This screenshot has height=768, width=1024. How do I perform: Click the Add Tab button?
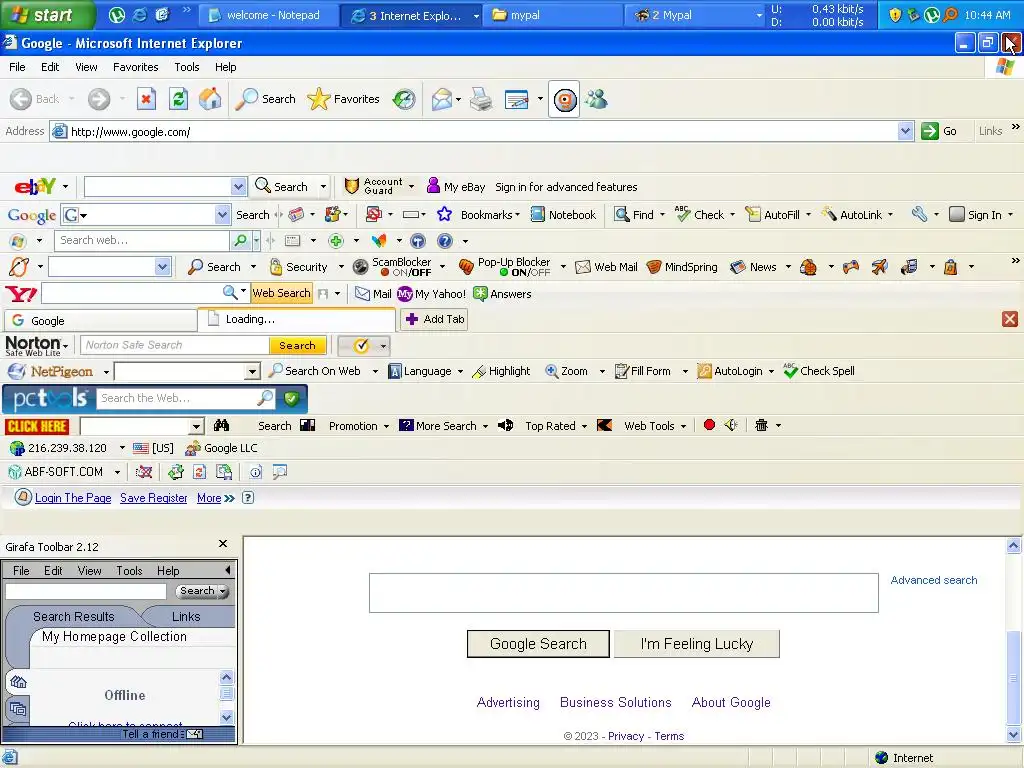[435, 319]
